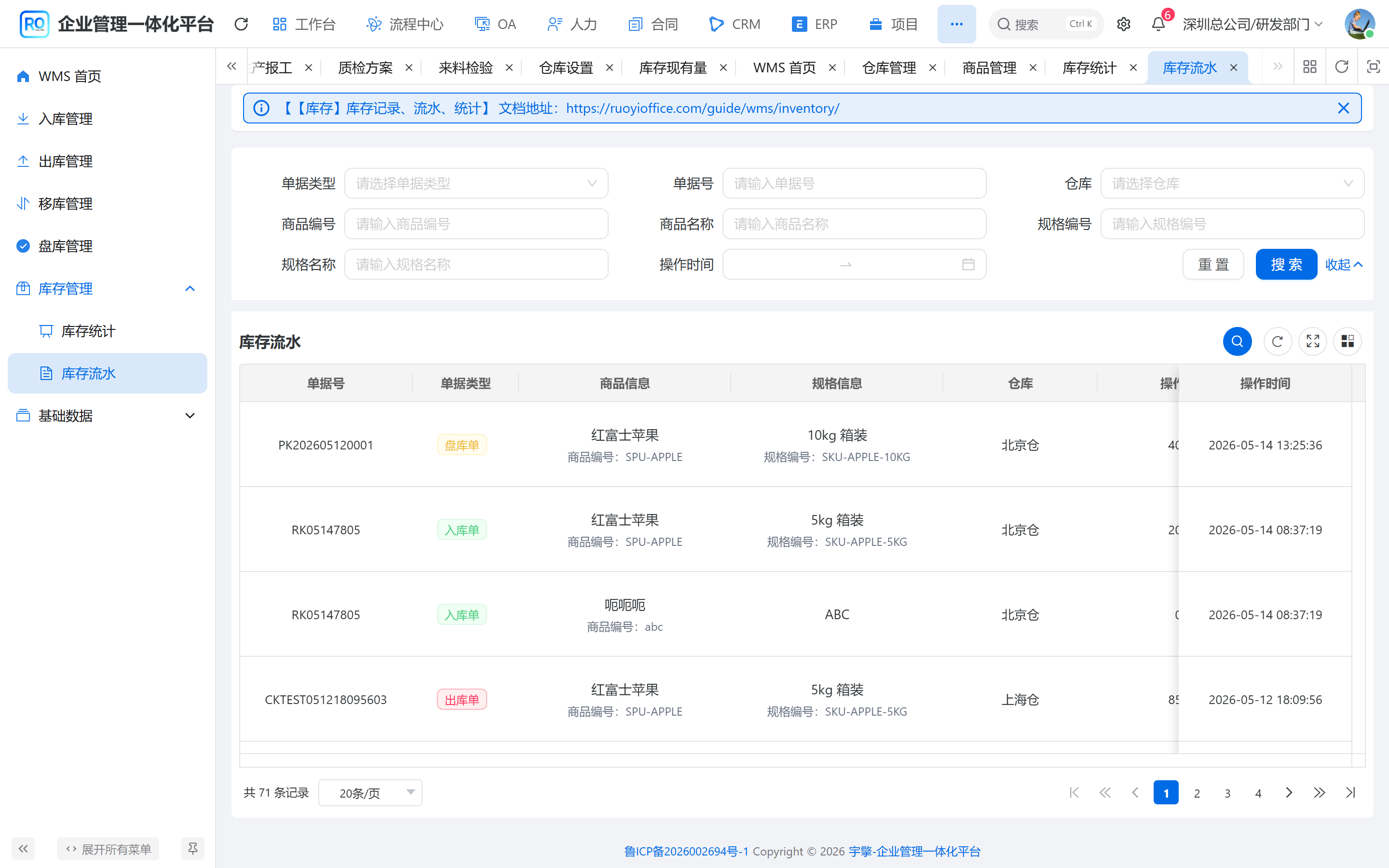This screenshot has height=868, width=1389.
Task: Expand the 基础数据 menu group
Action: click(x=108, y=416)
